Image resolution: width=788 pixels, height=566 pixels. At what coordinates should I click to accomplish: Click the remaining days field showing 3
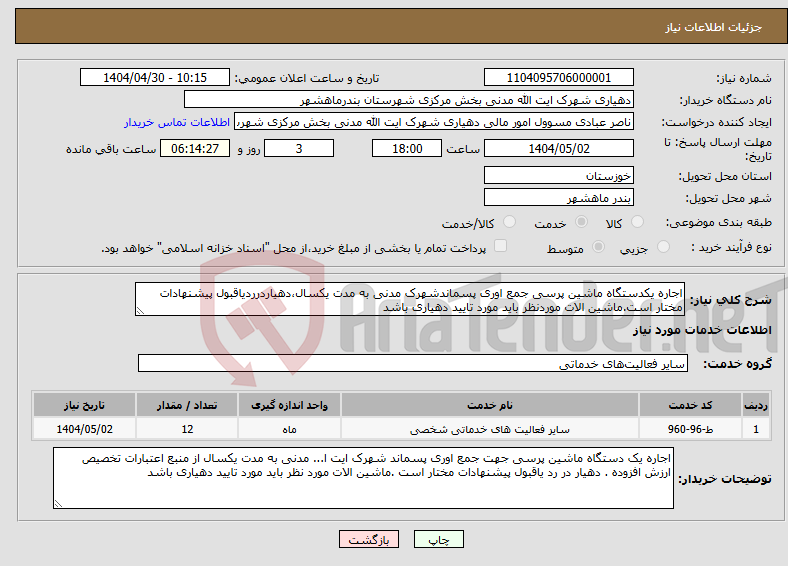tap(299, 148)
